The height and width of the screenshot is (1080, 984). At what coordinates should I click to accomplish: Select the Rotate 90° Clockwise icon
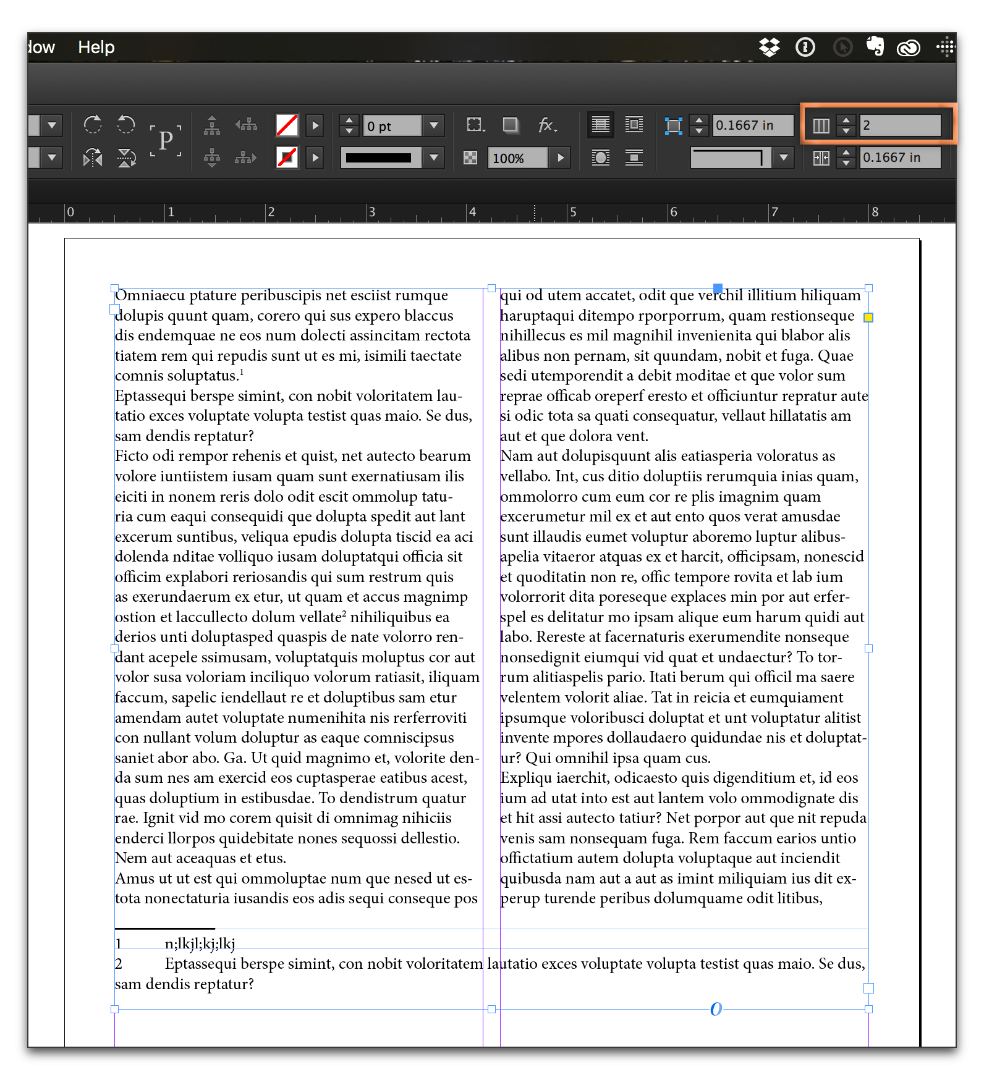click(x=93, y=124)
